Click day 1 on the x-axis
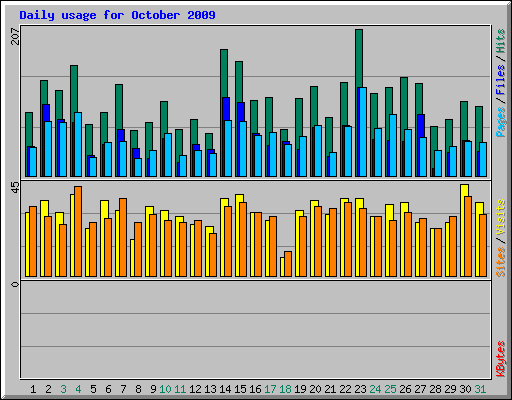 pos(33,389)
